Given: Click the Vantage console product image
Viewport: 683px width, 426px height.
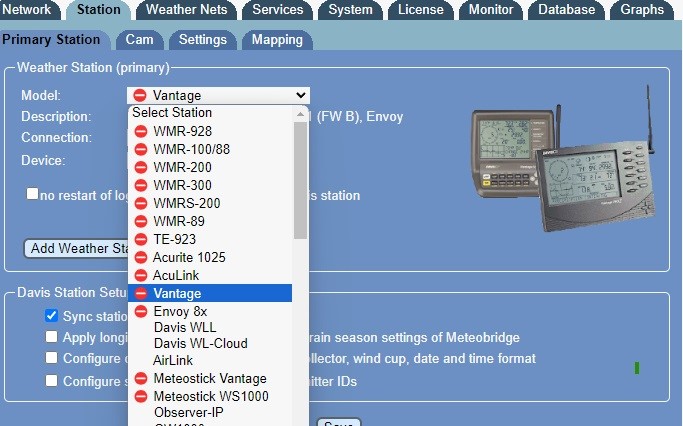Looking at the screenshot, I should pos(564,159).
